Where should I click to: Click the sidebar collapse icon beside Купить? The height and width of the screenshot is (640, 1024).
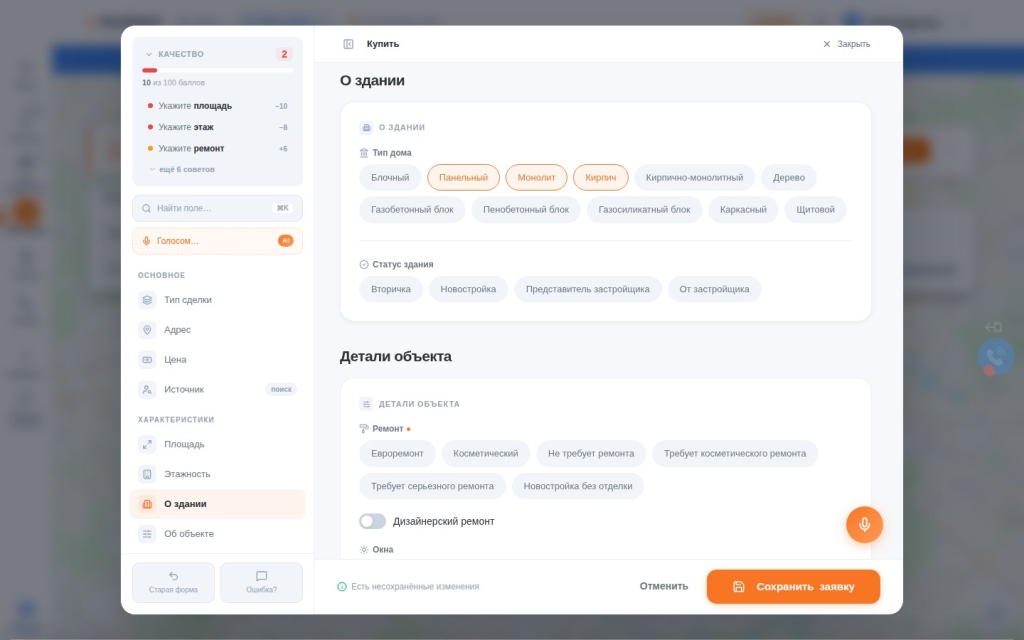click(x=348, y=44)
